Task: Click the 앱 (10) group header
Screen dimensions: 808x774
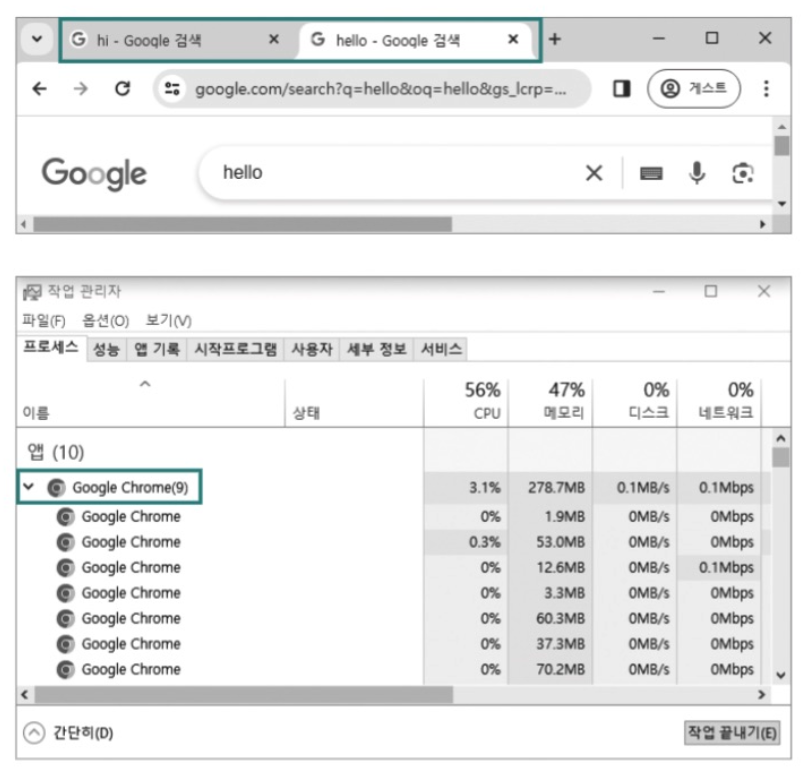Action: pyautogui.click(x=56, y=452)
